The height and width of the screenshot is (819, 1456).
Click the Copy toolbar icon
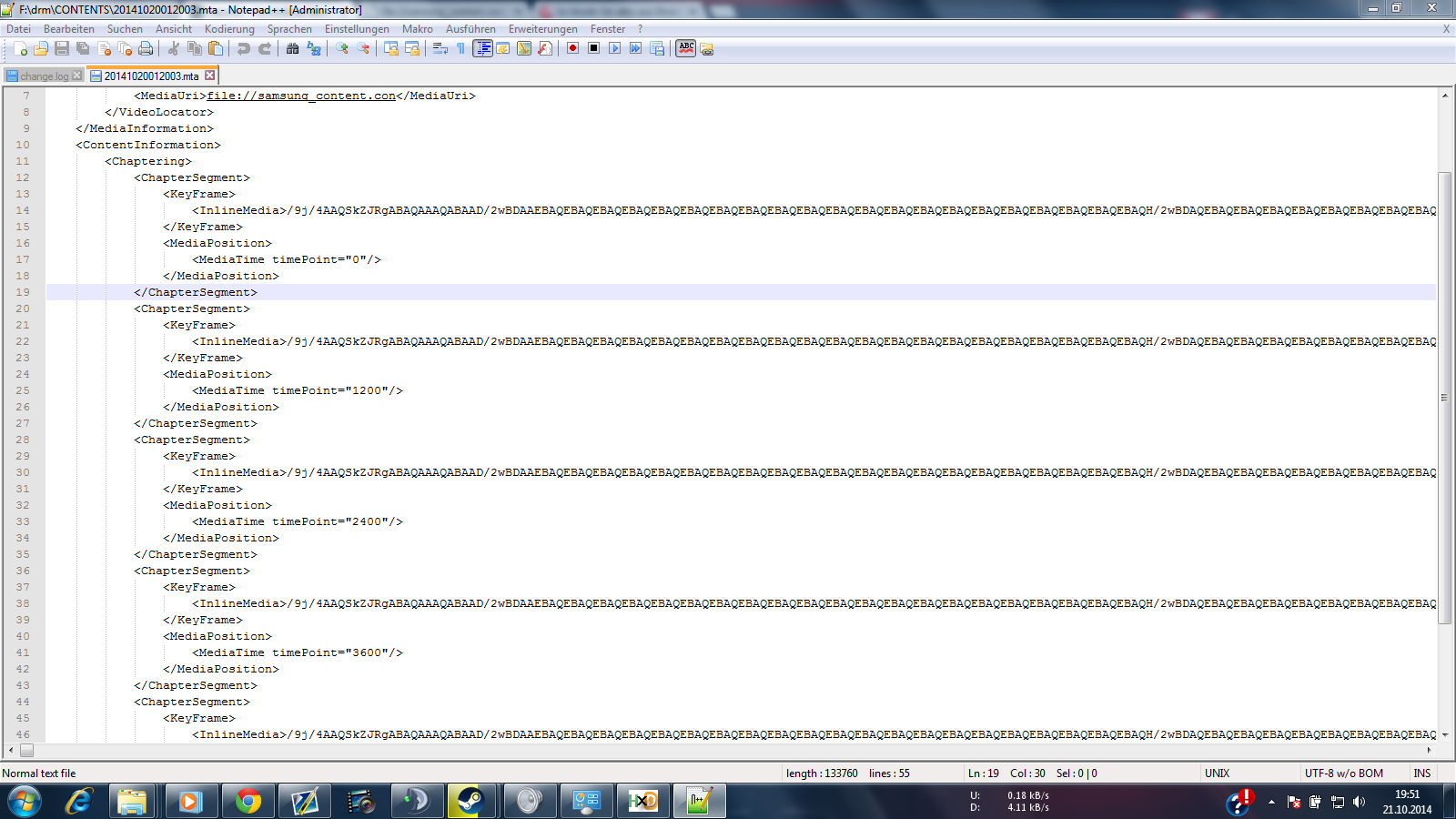point(195,48)
